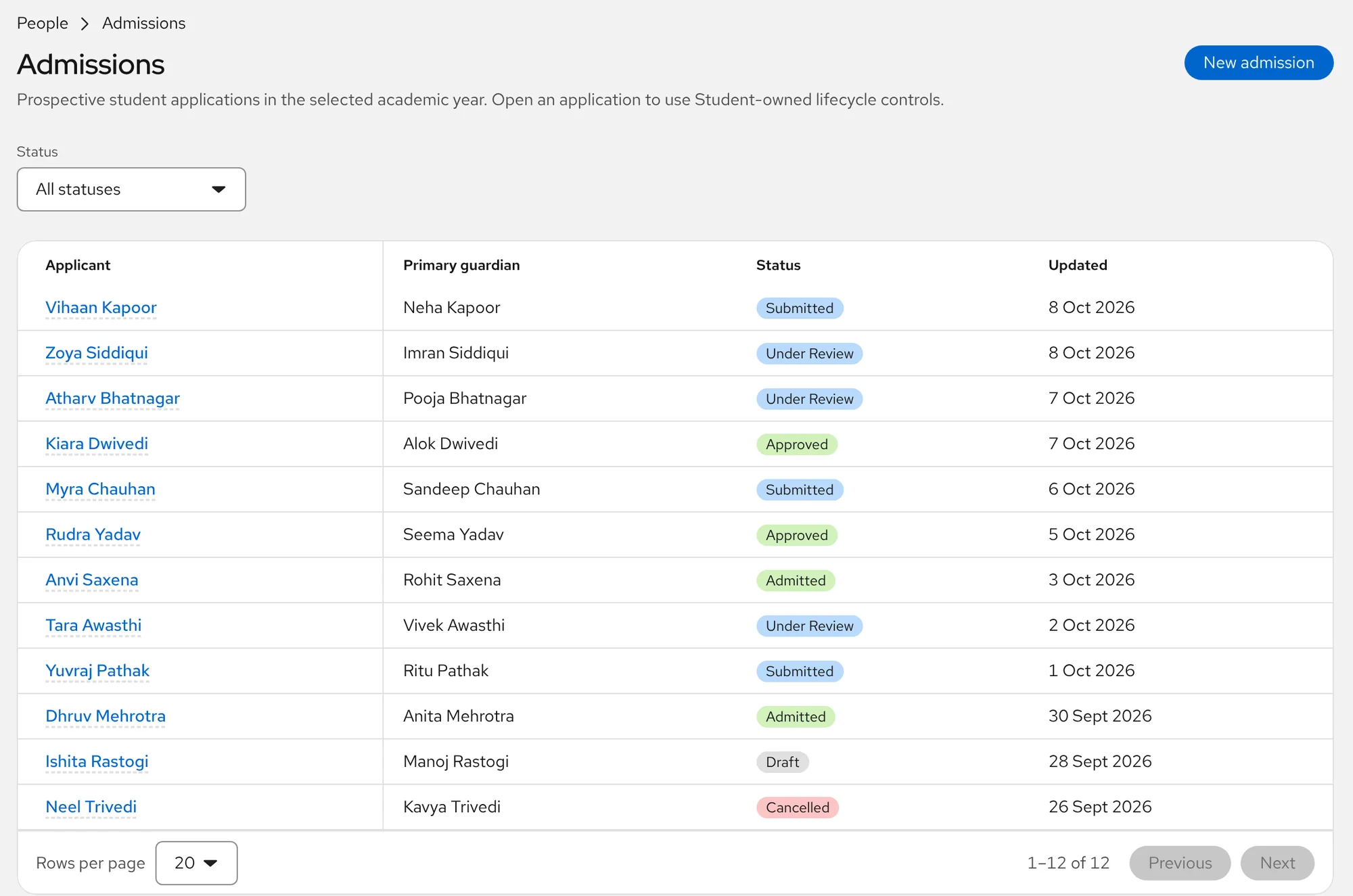Open Dhruv Mehrotra's application
This screenshot has height=896, width=1353.
tap(106, 715)
